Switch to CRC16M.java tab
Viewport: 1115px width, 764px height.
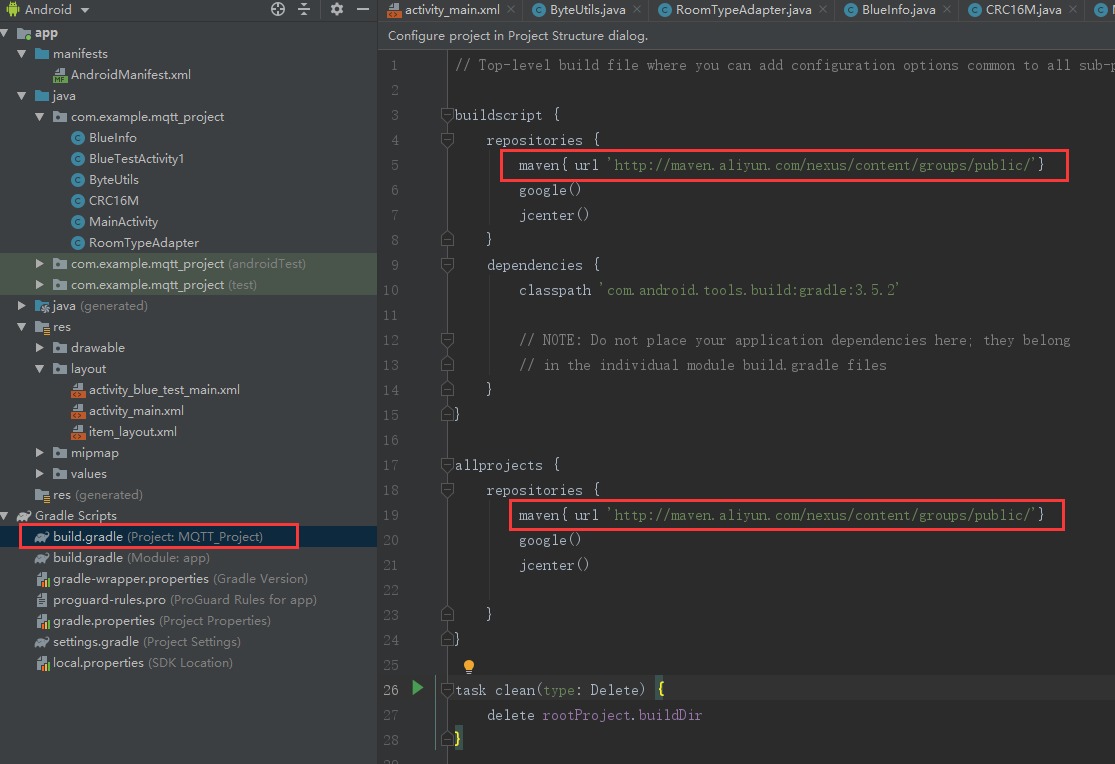click(x=1023, y=10)
